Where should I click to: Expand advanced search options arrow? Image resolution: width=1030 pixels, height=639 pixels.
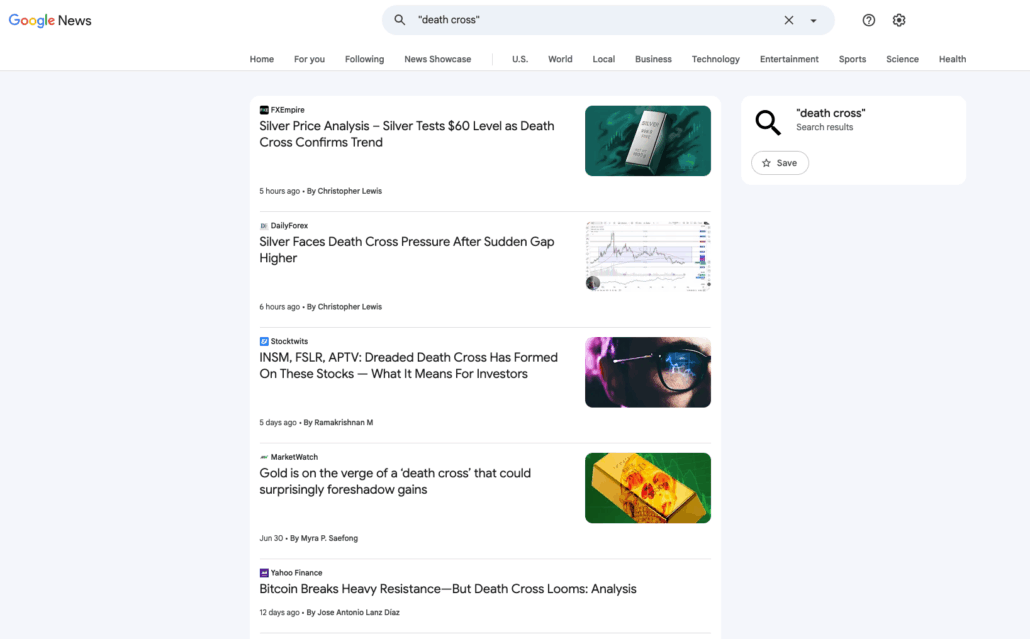(x=813, y=20)
